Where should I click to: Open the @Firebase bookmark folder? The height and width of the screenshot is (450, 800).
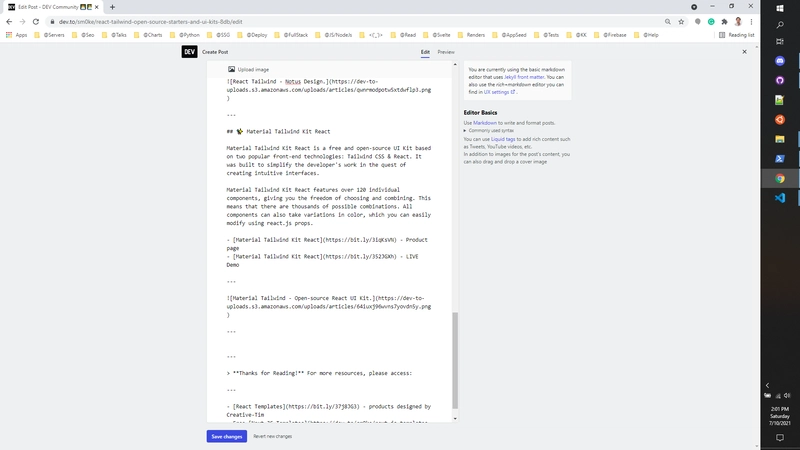[610, 35]
